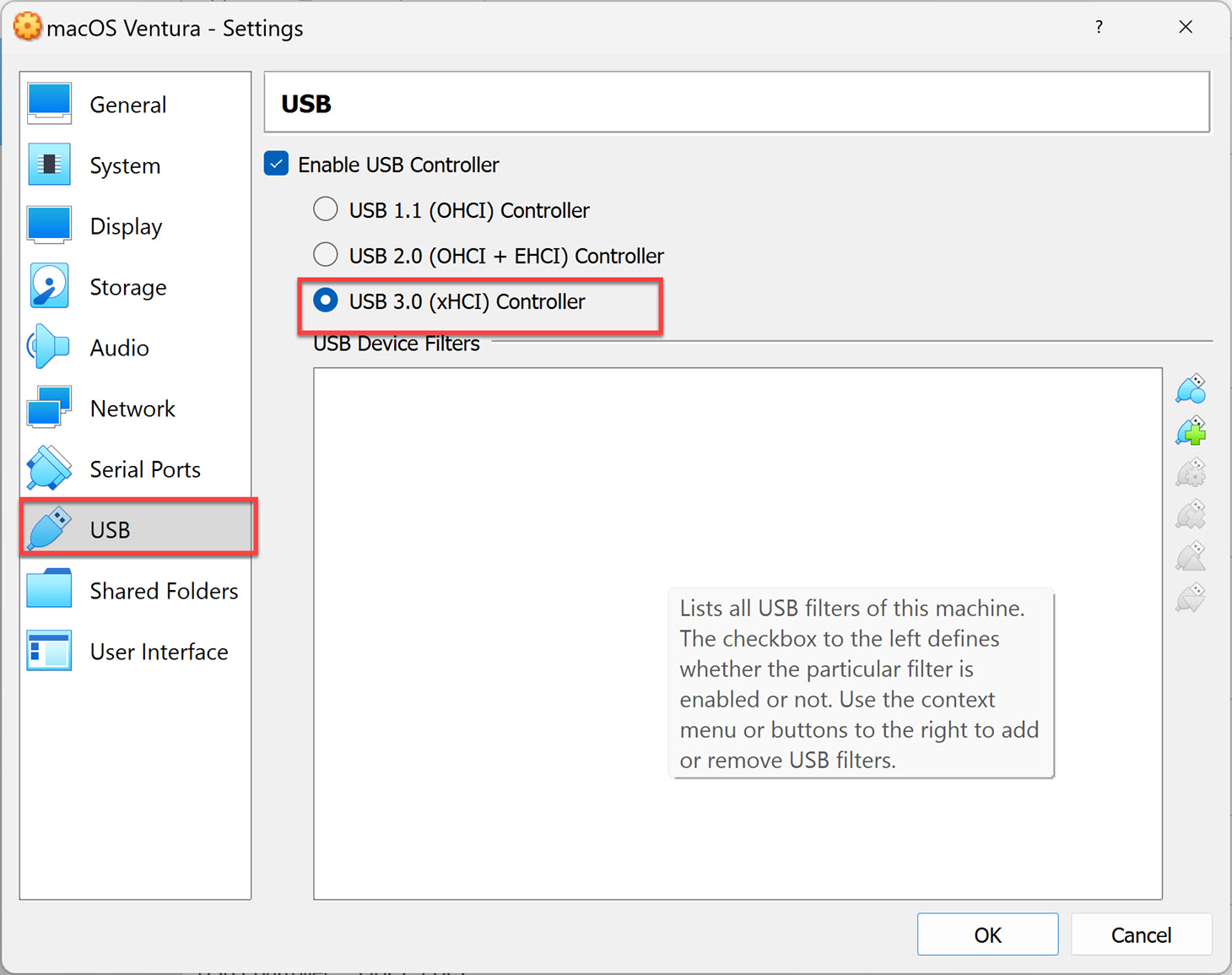Switch to the General settings category

[x=48, y=103]
